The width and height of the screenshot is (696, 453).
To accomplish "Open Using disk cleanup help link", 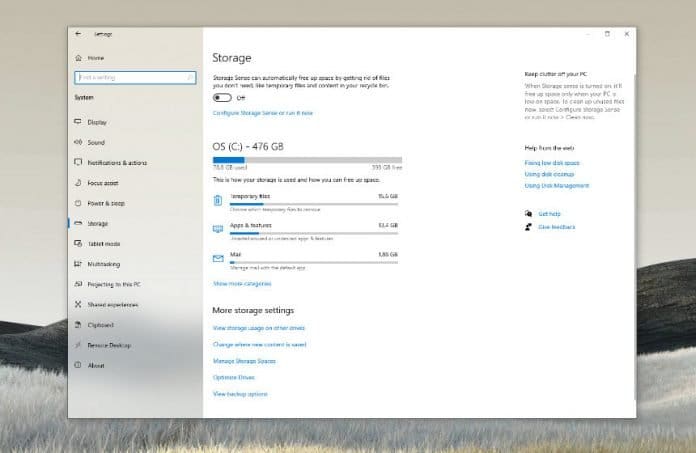I will 550,174.
